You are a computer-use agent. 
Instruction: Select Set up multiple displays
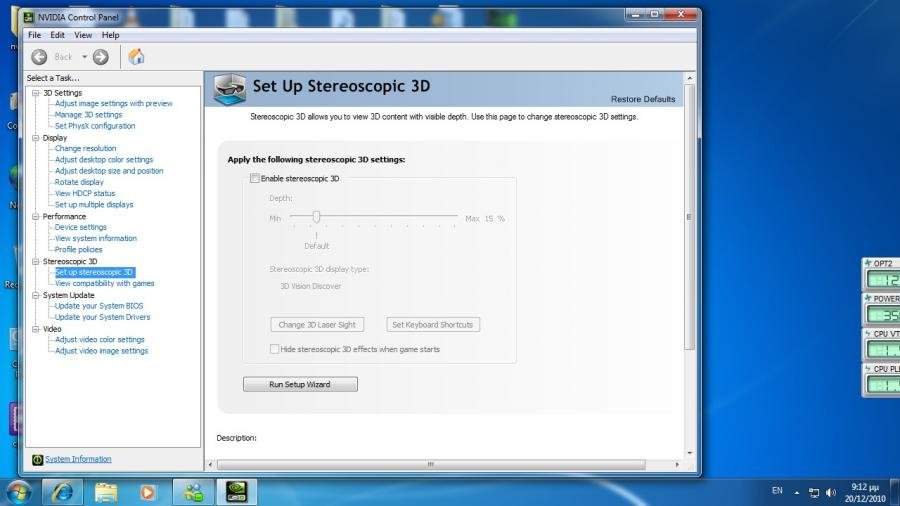(x=94, y=205)
